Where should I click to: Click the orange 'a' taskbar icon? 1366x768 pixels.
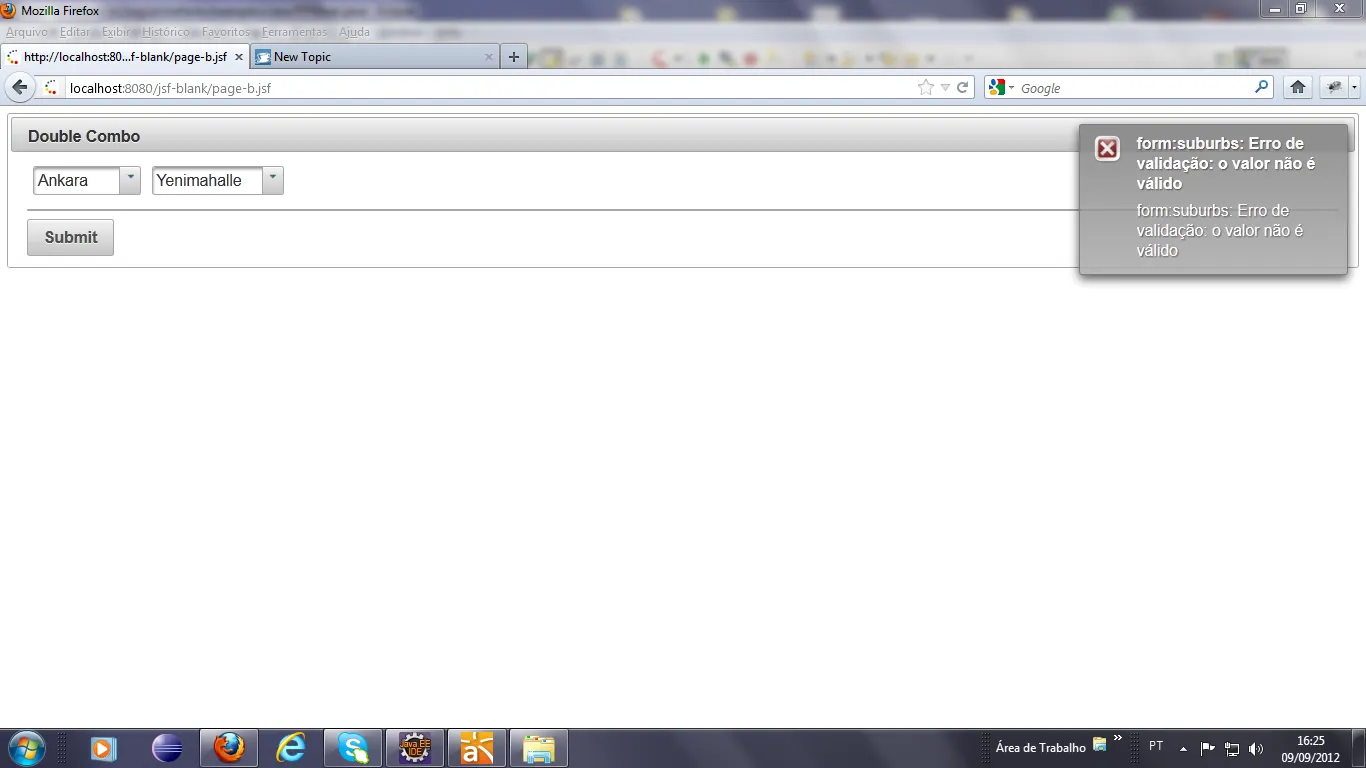point(477,748)
